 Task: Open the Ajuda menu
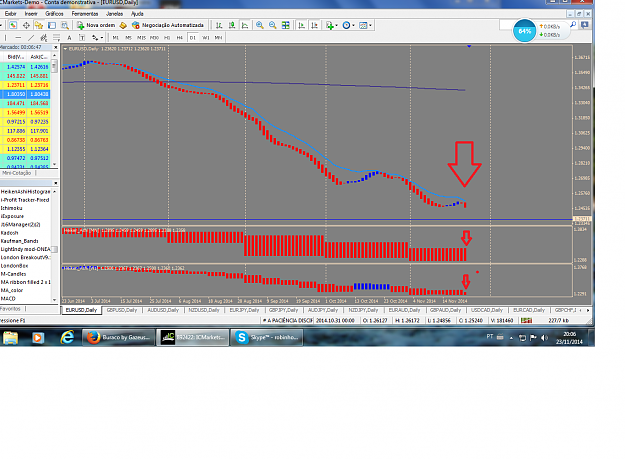[x=137, y=14]
